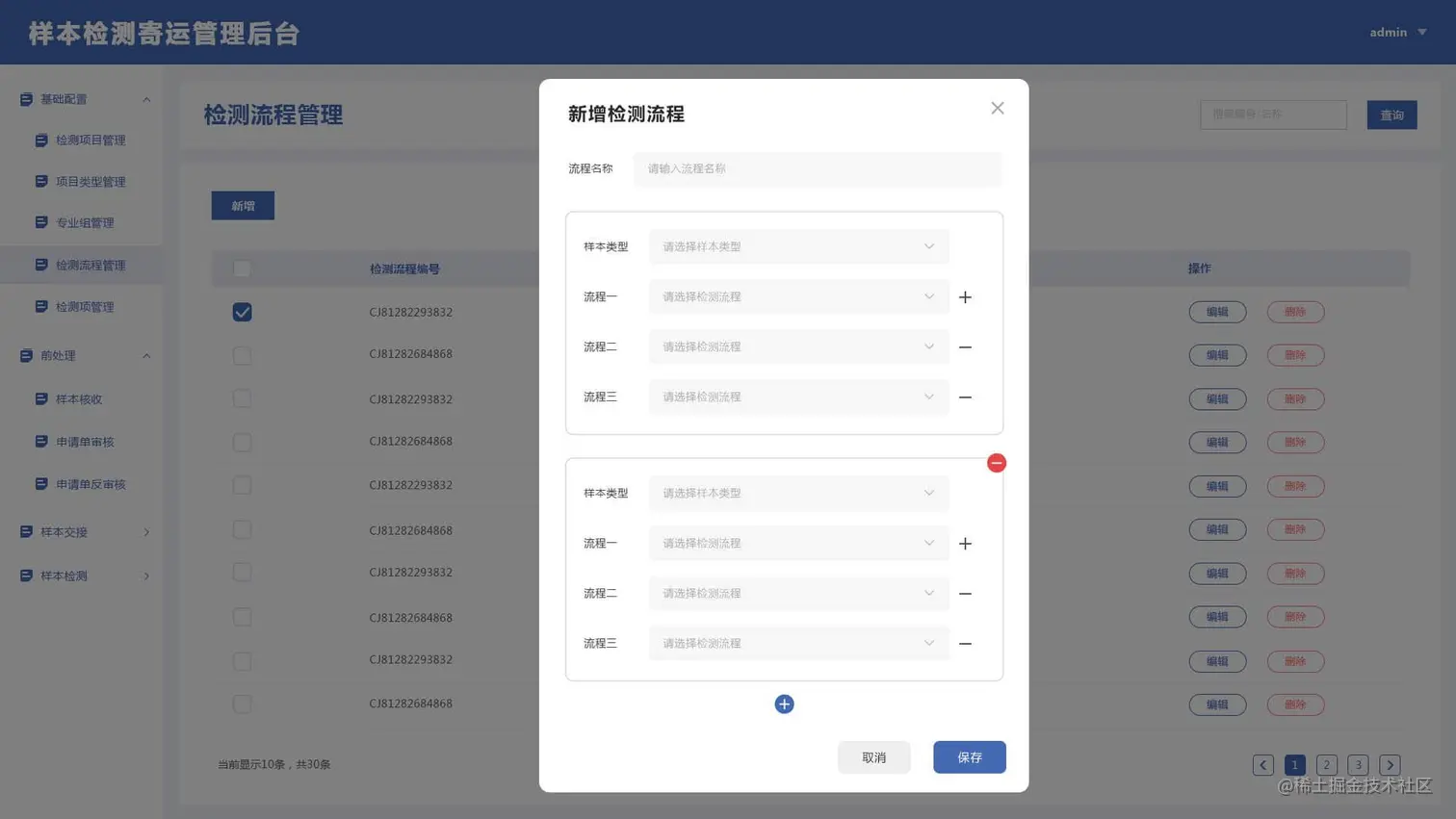
Task: Open 流程二 dropdown in the first sample group
Action: tap(798, 346)
